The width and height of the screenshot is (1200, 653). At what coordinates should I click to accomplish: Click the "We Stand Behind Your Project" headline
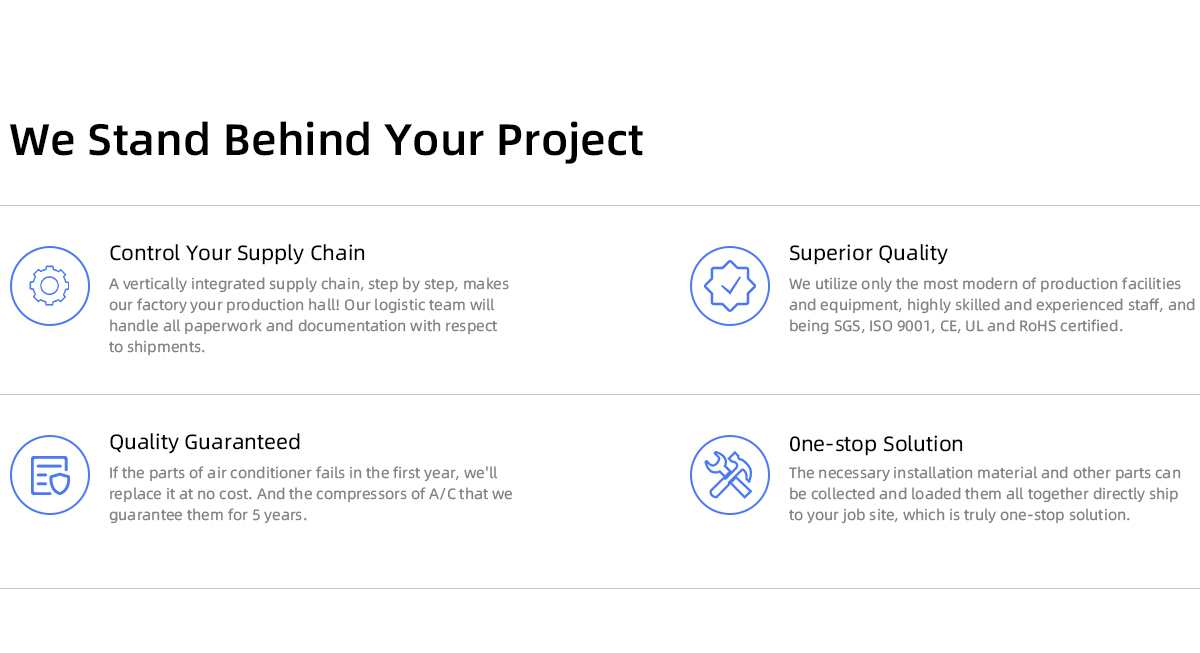point(327,140)
